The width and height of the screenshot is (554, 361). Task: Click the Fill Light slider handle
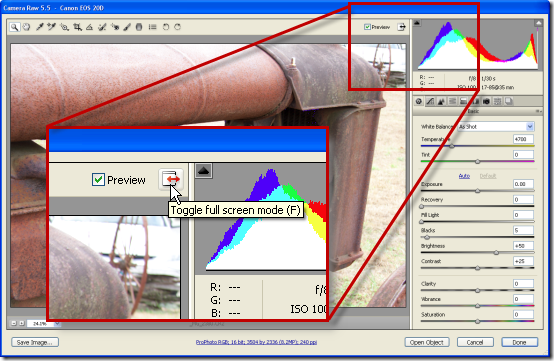(422, 222)
